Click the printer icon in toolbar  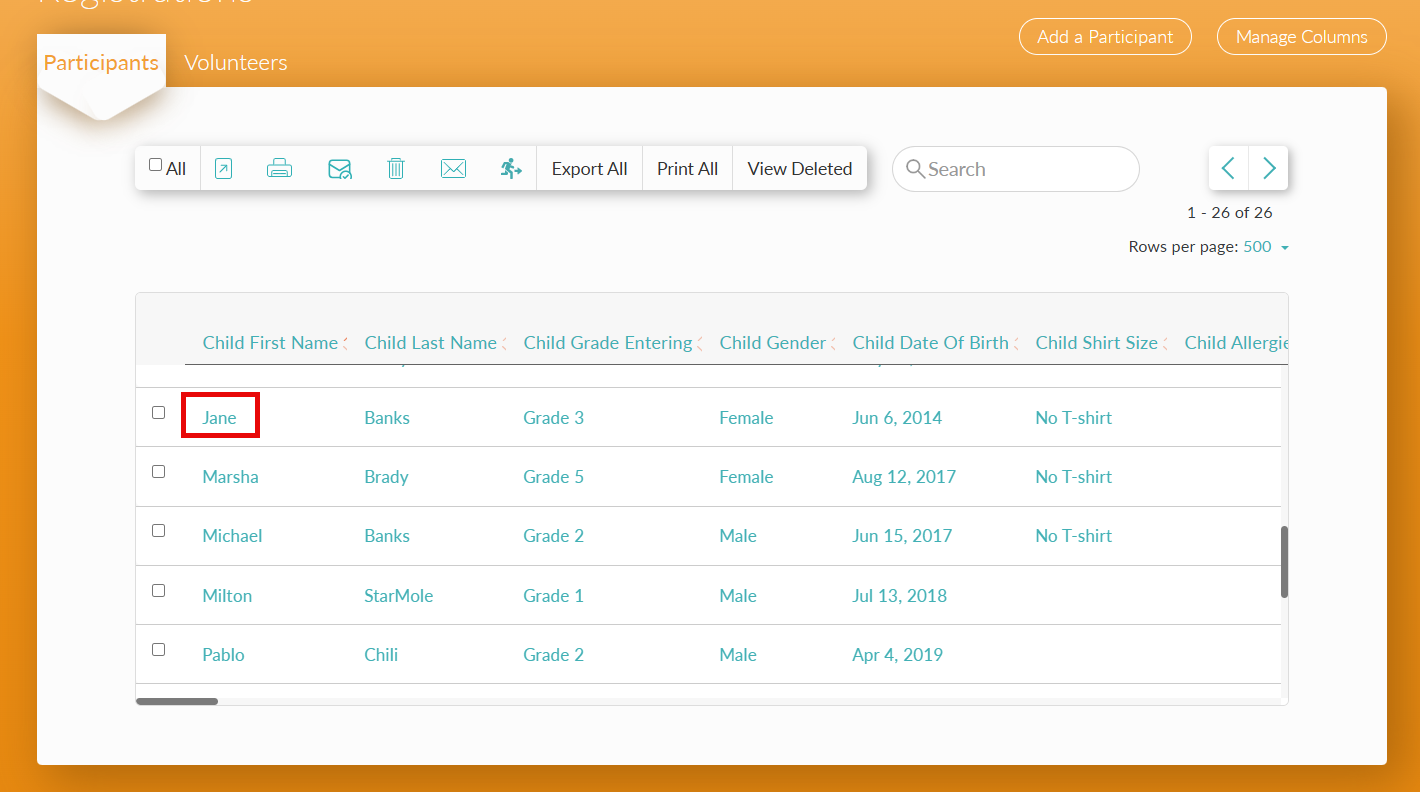coord(279,169)
